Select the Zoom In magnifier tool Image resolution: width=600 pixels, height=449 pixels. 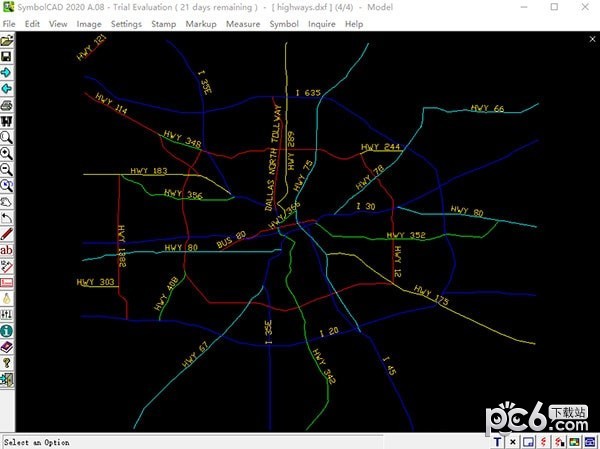(7, 153)
